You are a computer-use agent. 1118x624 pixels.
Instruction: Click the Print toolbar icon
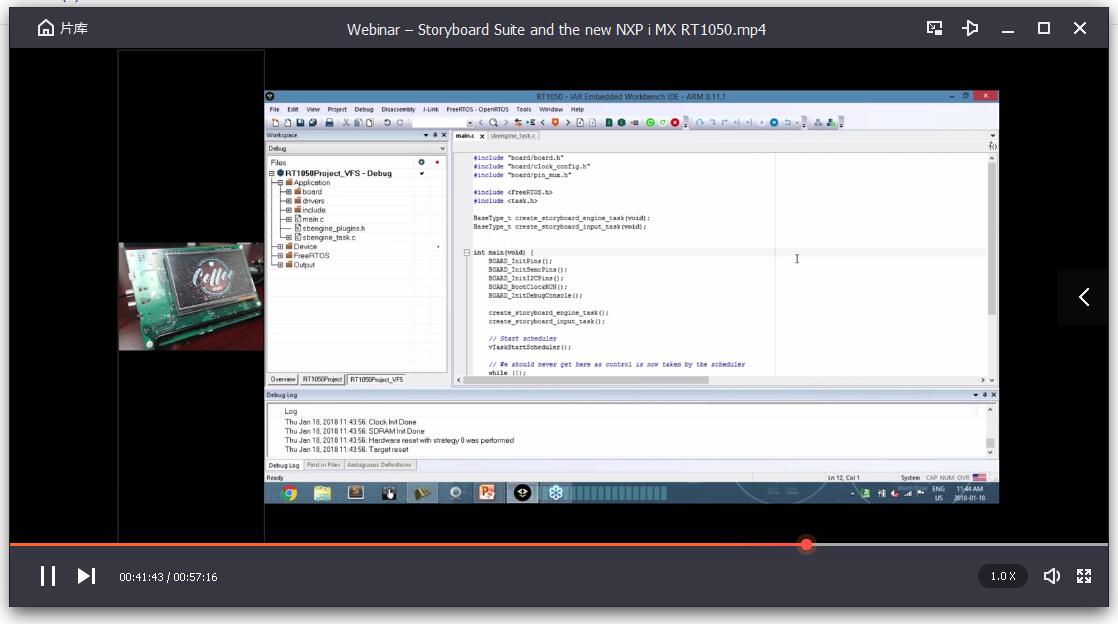coord(329,123)
